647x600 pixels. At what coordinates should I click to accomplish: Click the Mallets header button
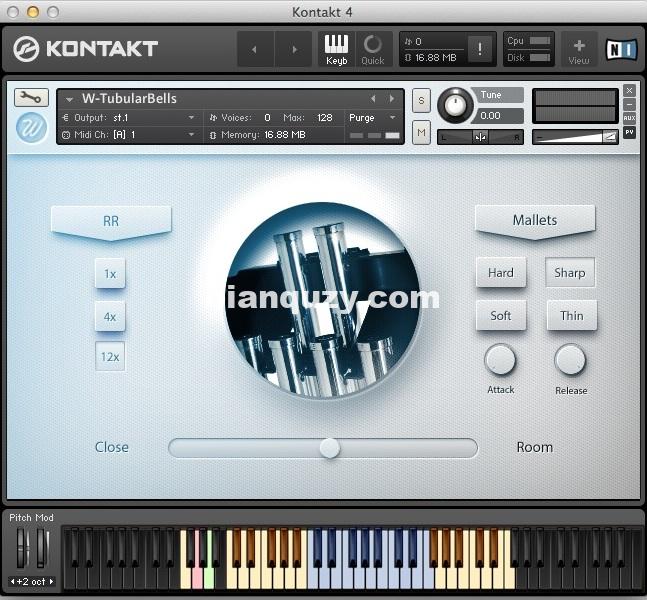535,222
